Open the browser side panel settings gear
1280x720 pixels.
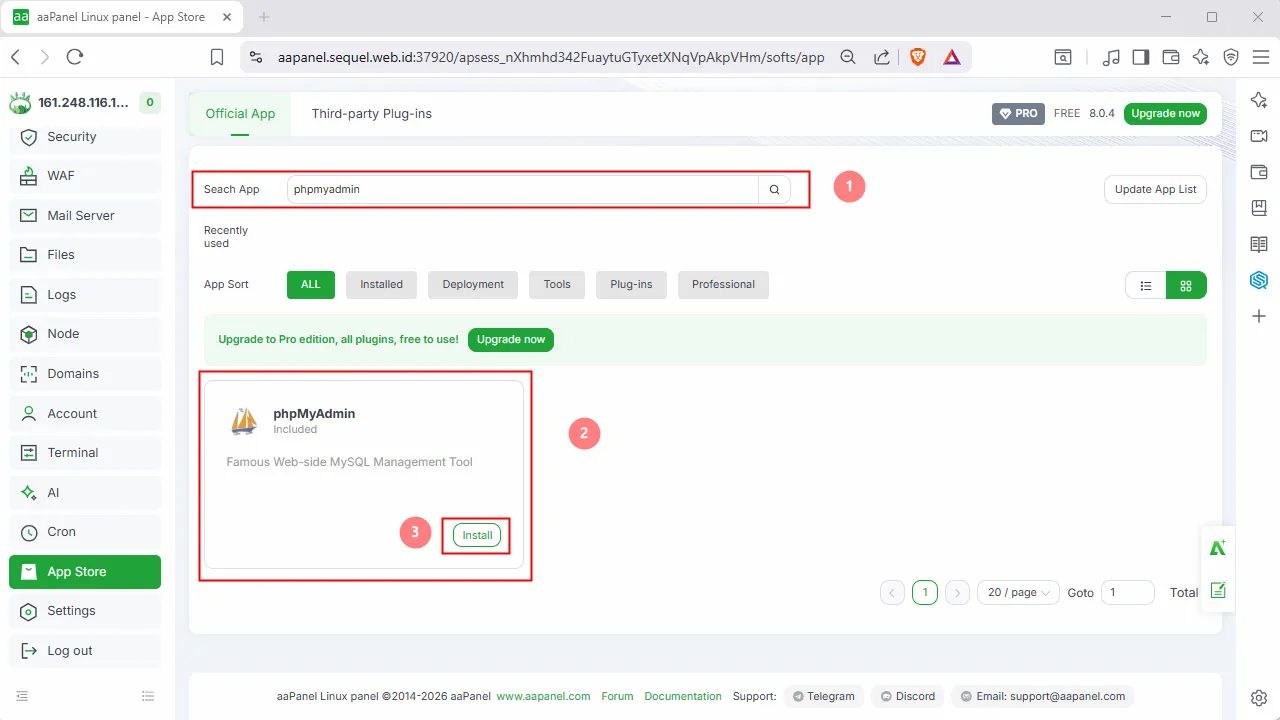[1259, 697]
